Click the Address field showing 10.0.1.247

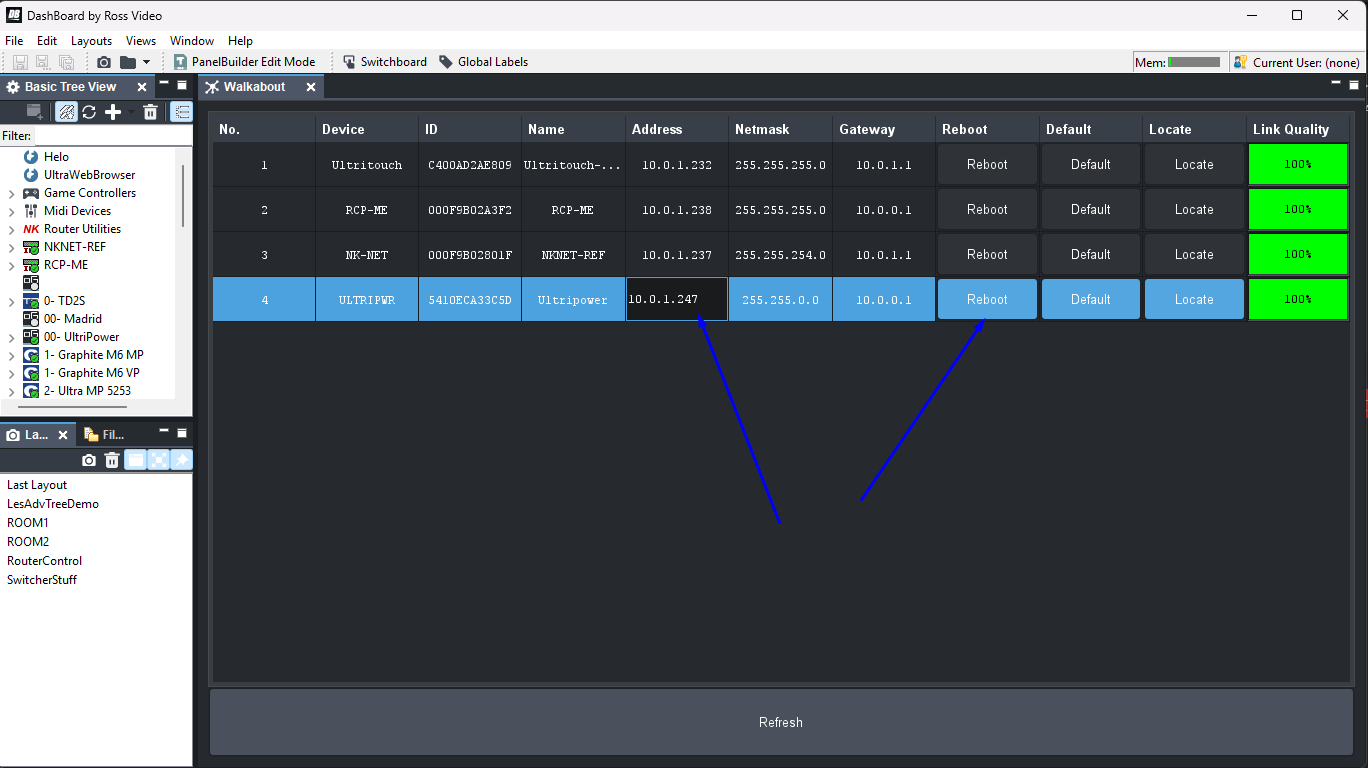click(x=677, y=299)
